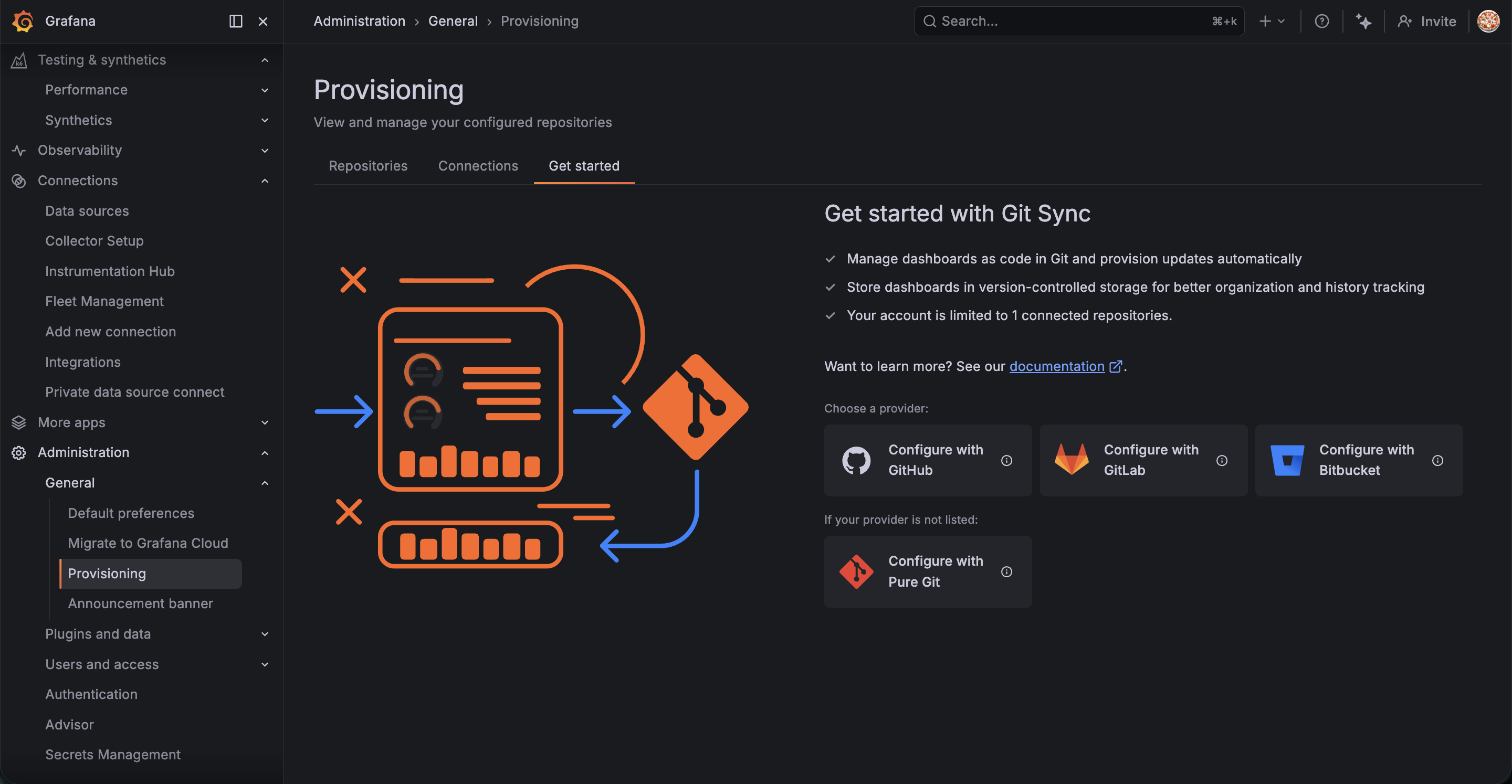The image size is (1512, 784).
Task: Click the info icon on Bitbucket card
Action: click(1437, 461)
